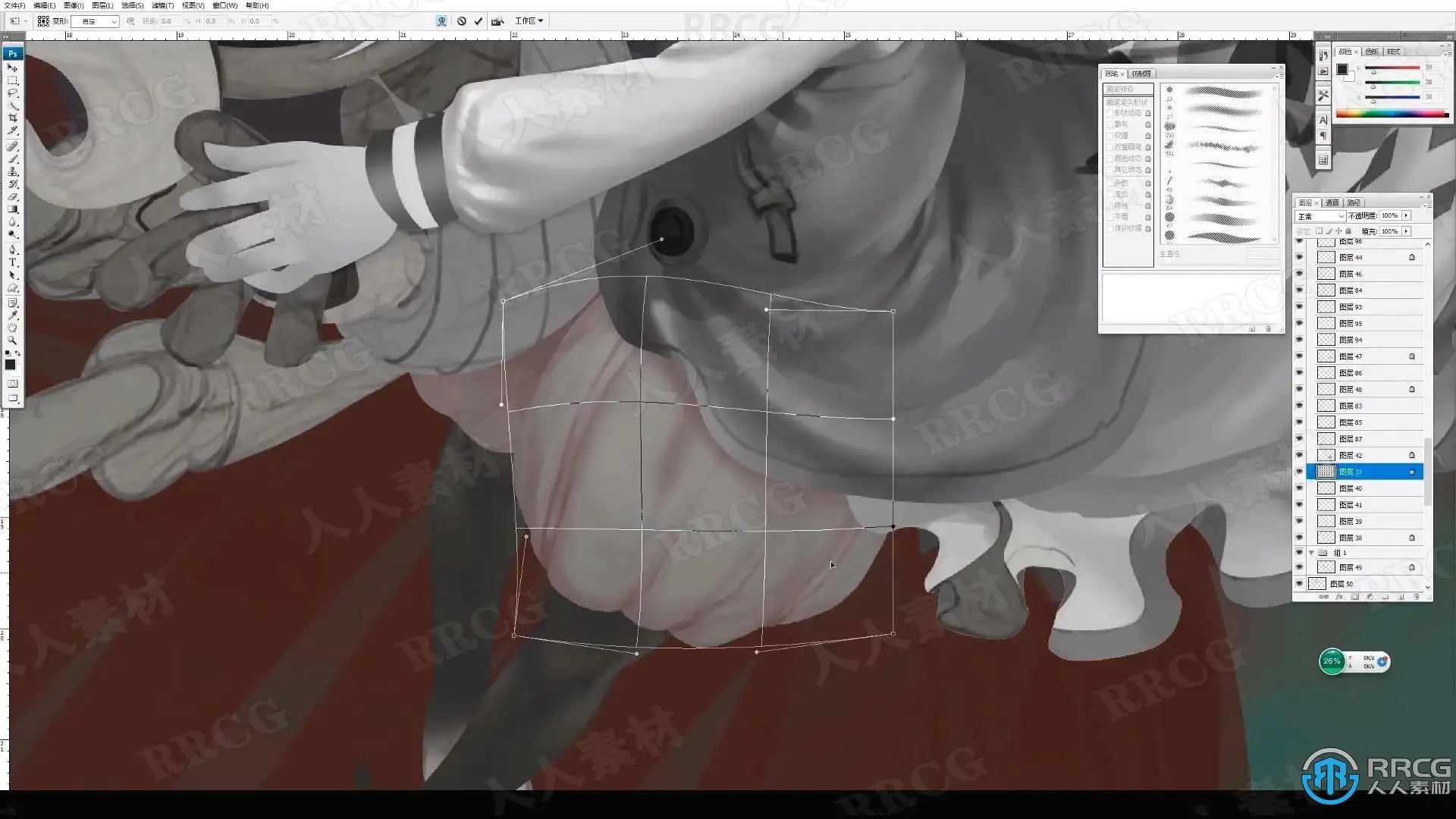Select the Zoom tool
1456x819 pixels.
(x=13, y=340)
